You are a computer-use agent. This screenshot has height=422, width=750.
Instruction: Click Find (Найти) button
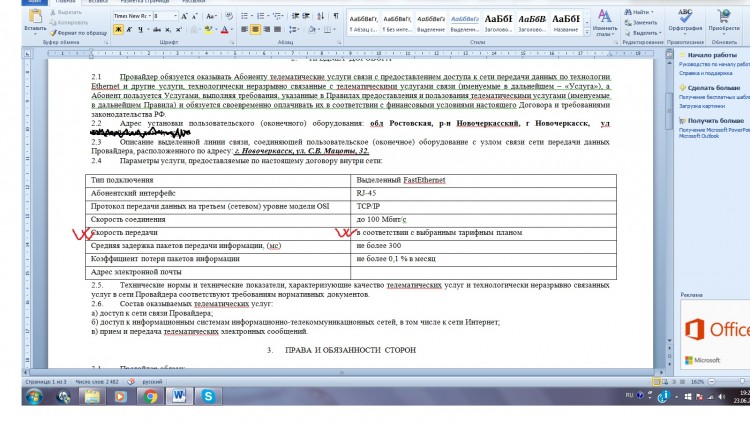[640, 12]
